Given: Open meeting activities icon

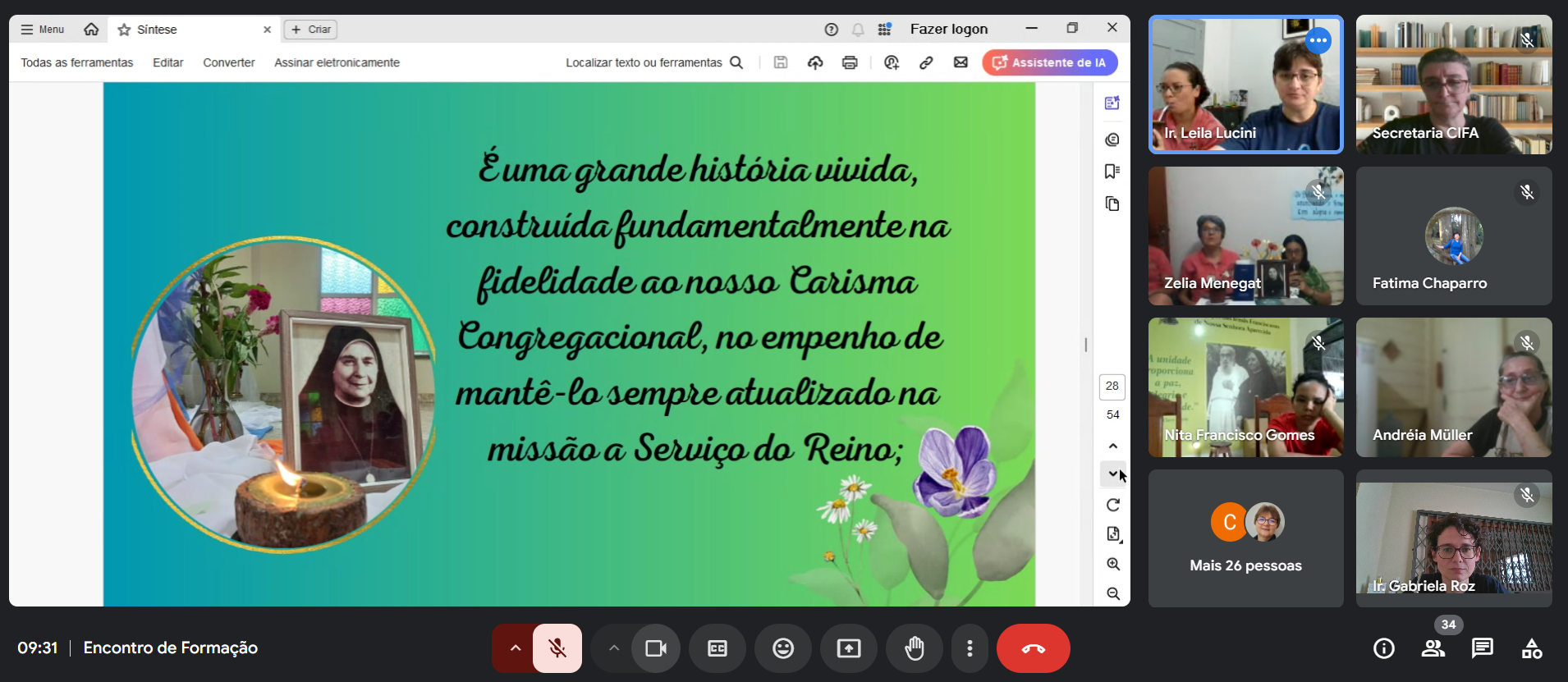Looking at the screenshot, I should click(x=1532, y=648).
